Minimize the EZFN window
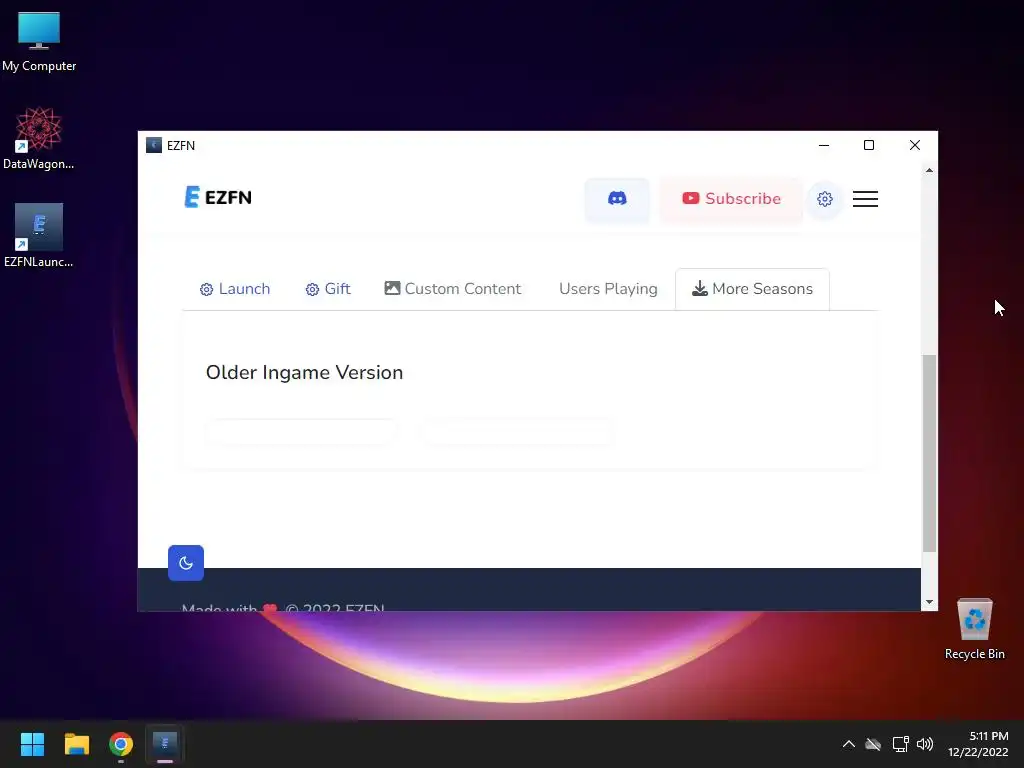Viewport: 1024px width, 768px height. [824, 146]
